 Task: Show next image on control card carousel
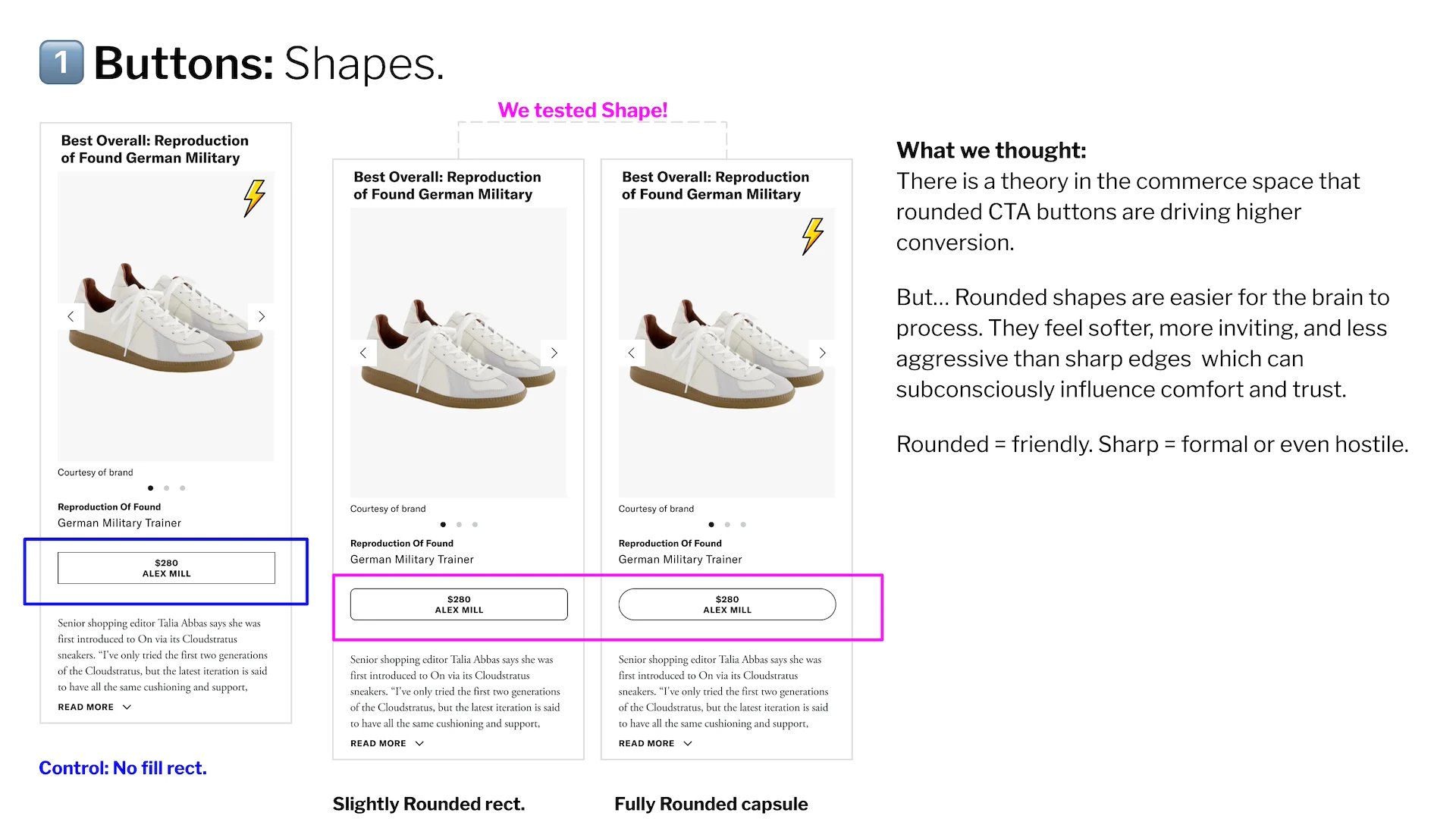pos(262,316)
